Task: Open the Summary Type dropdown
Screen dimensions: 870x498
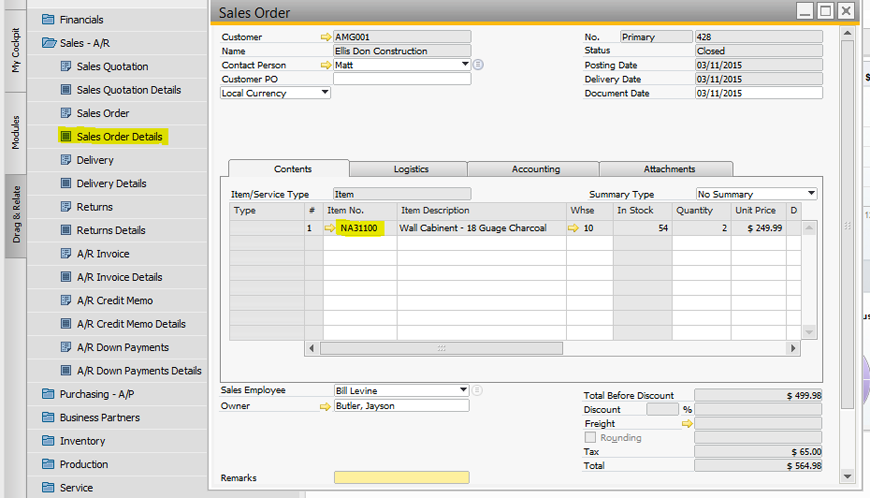Action: click(811, 194)
